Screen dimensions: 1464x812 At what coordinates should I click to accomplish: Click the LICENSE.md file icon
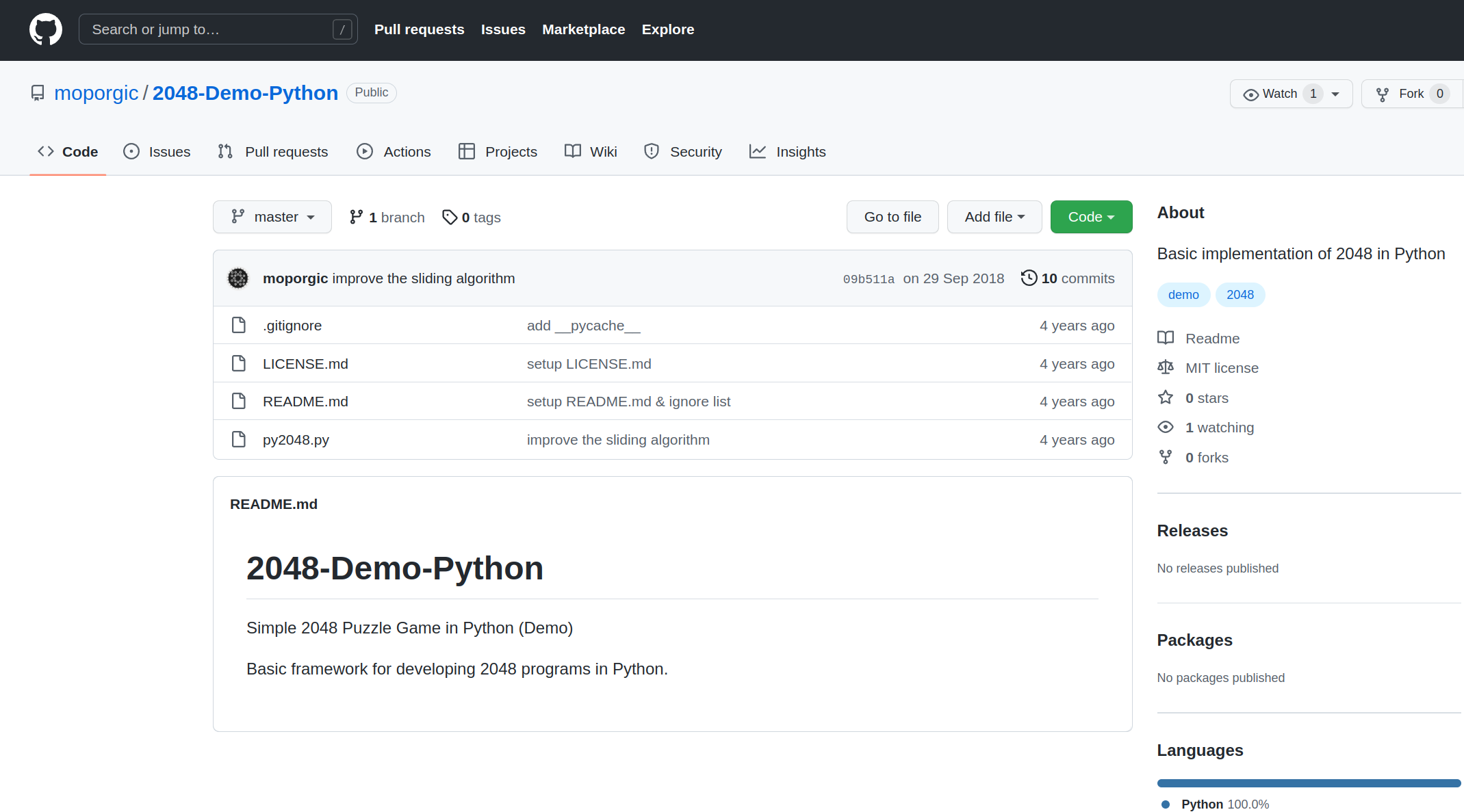239,363
